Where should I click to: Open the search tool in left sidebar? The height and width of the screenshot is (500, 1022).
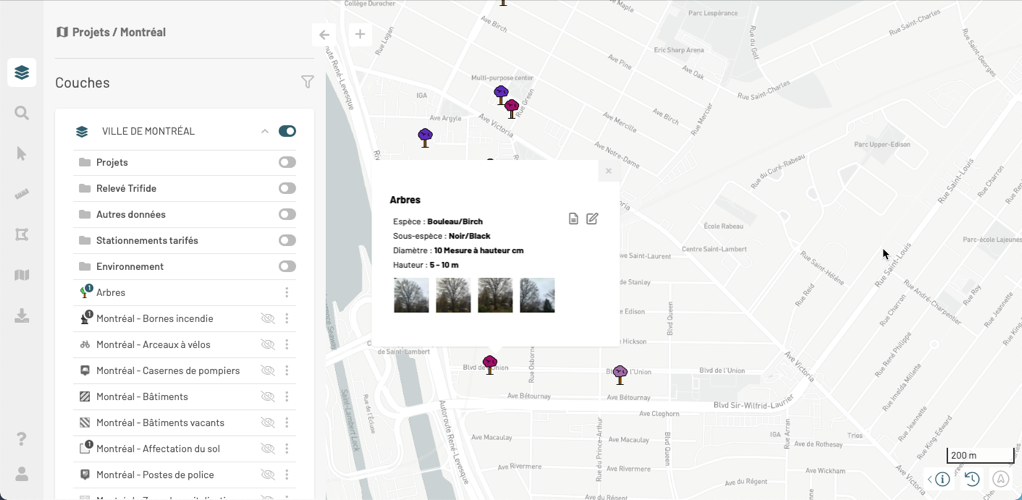coord(21,113)
